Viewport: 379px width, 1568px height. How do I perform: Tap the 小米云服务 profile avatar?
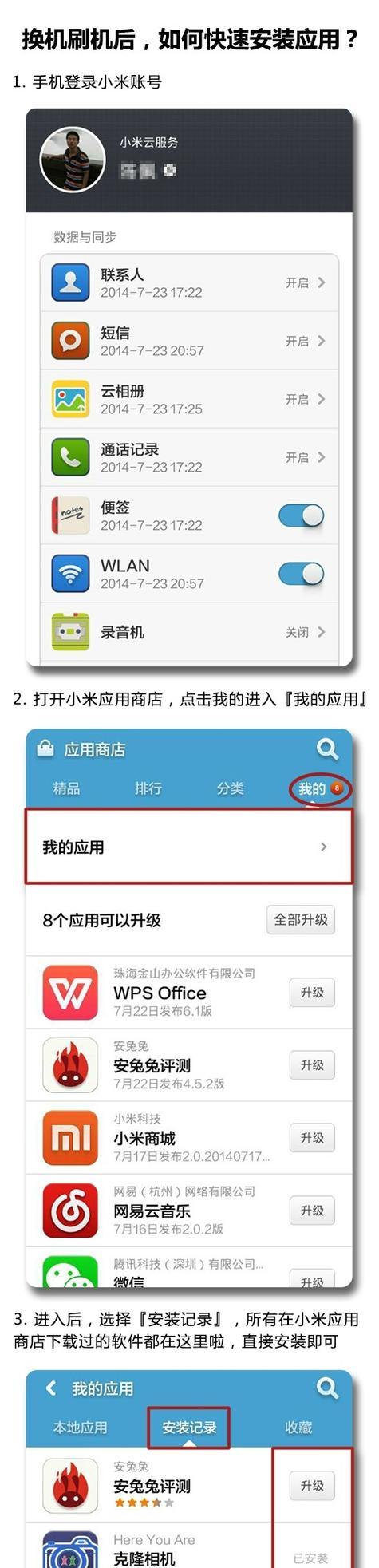click(x=73, y=160)
